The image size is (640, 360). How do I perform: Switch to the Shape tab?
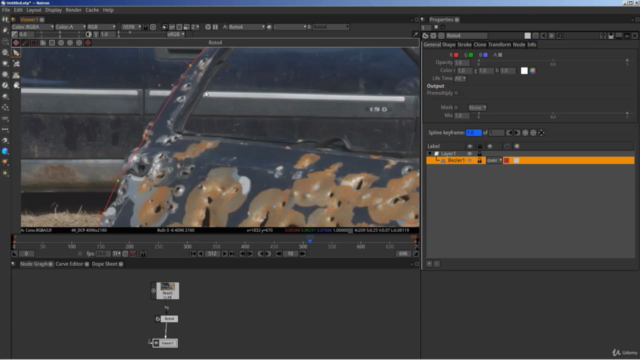[449, 44]
